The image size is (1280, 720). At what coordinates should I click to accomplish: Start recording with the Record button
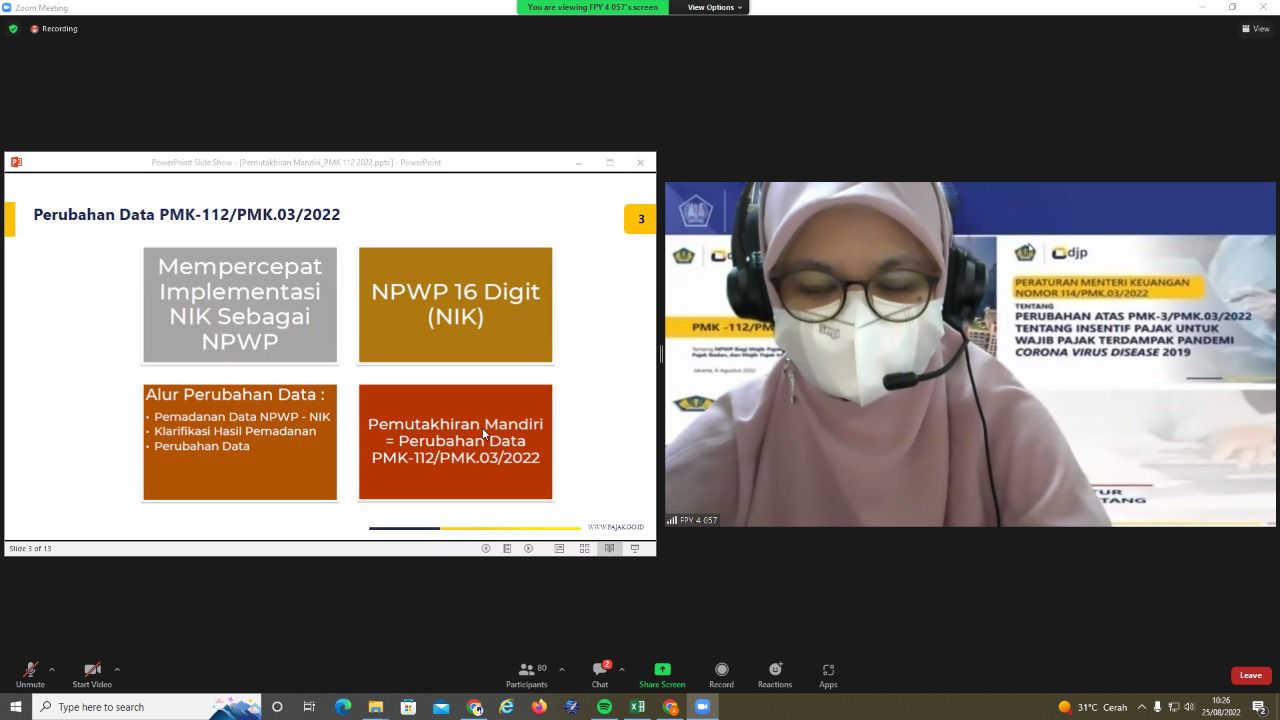721,675
